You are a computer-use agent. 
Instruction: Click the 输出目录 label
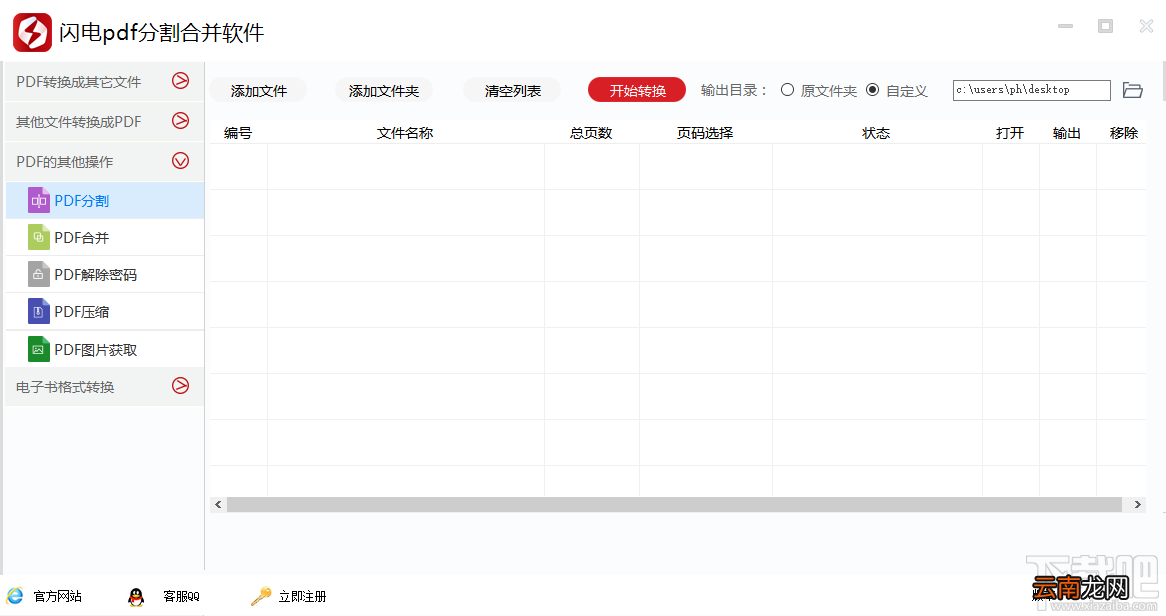pos(733,90)
